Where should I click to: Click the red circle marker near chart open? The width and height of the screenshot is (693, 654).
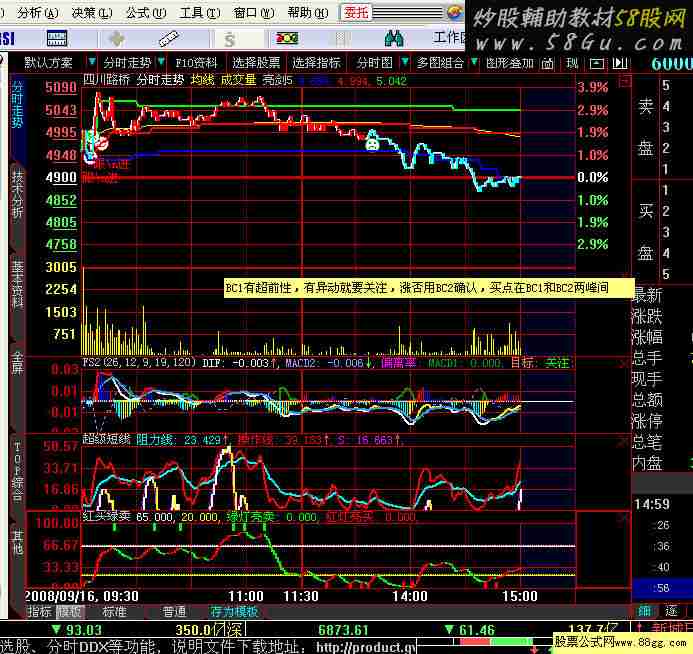click(102, 144)
